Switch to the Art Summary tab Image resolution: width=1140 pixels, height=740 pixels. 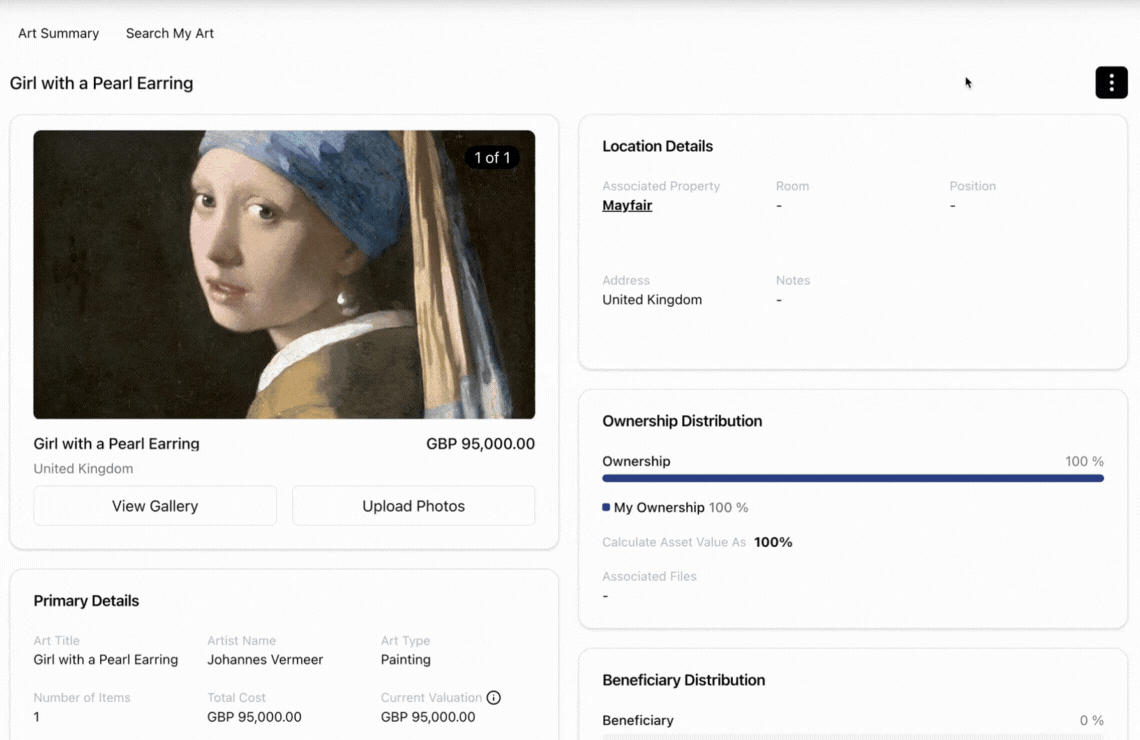[58, 33]
